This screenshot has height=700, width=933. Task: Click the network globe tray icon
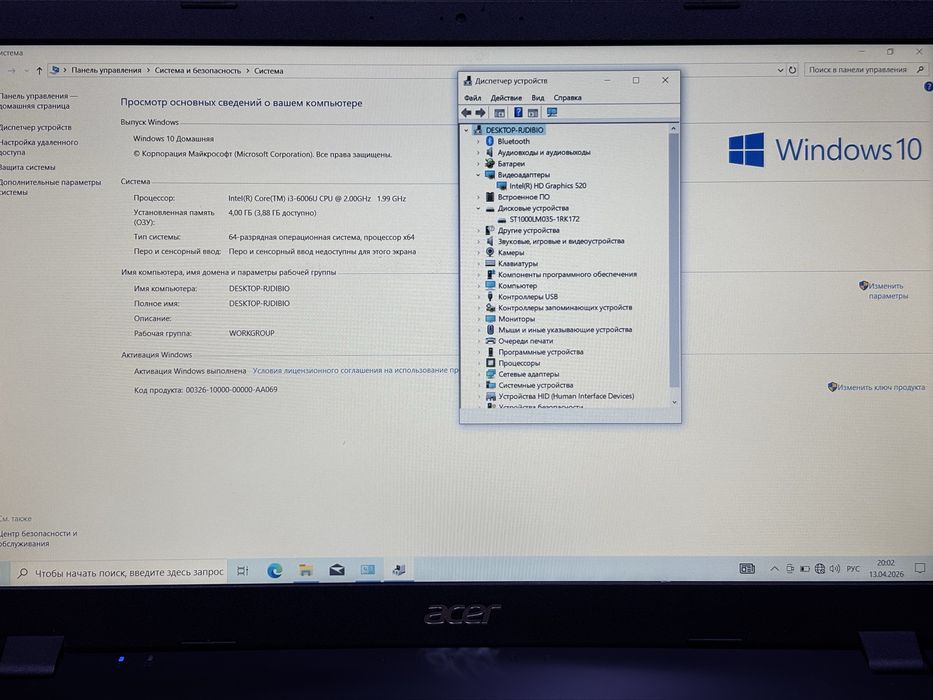point(820,568)
